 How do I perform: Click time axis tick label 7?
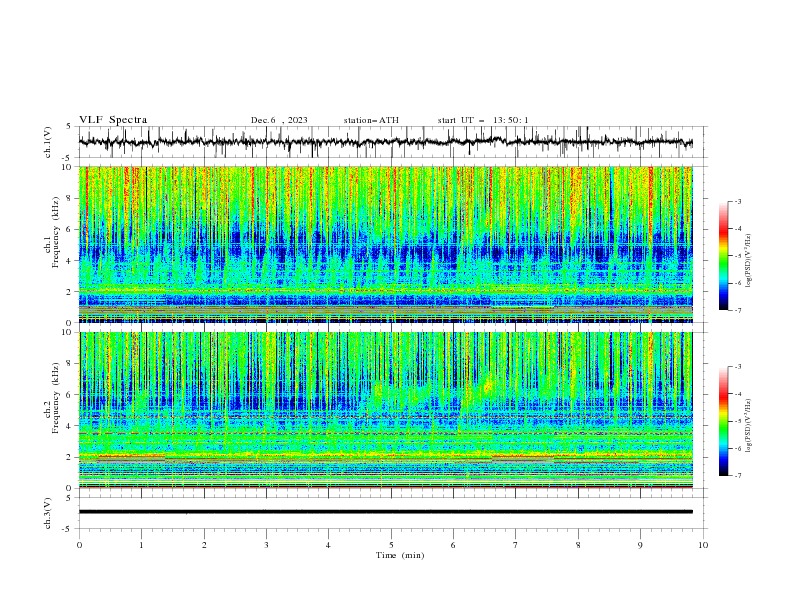point(516,545)
